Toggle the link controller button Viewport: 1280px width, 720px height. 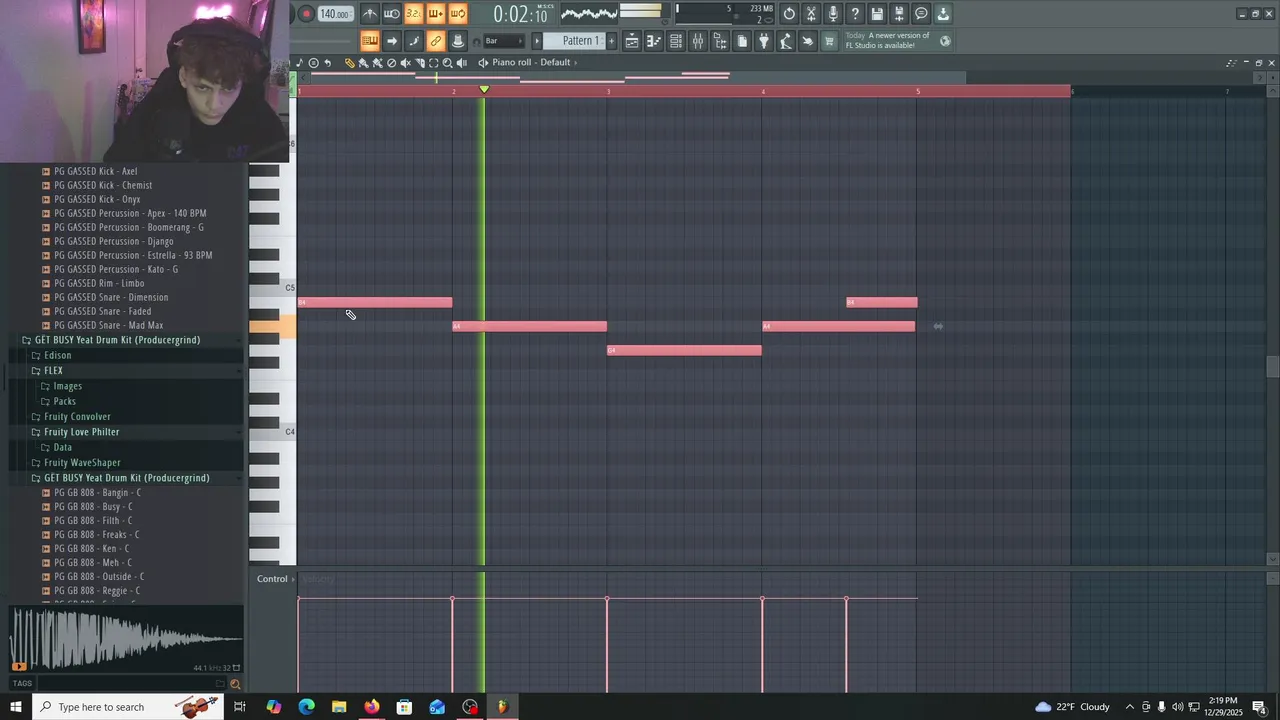pyautogui.click(x=435, y=41)
